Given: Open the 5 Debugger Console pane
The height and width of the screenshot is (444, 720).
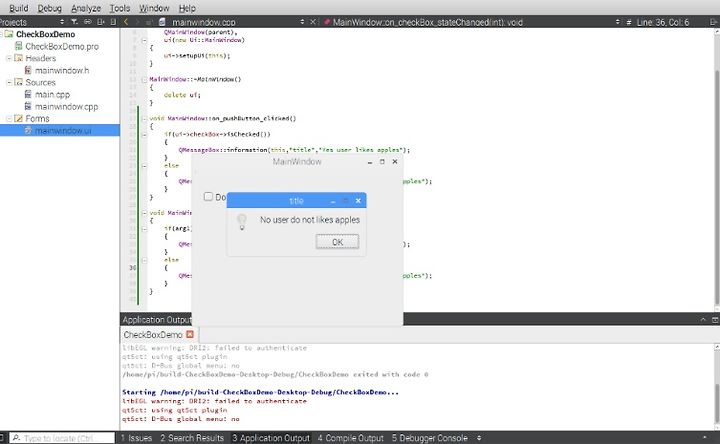Looking at the screenshot, I should (429, 438).
